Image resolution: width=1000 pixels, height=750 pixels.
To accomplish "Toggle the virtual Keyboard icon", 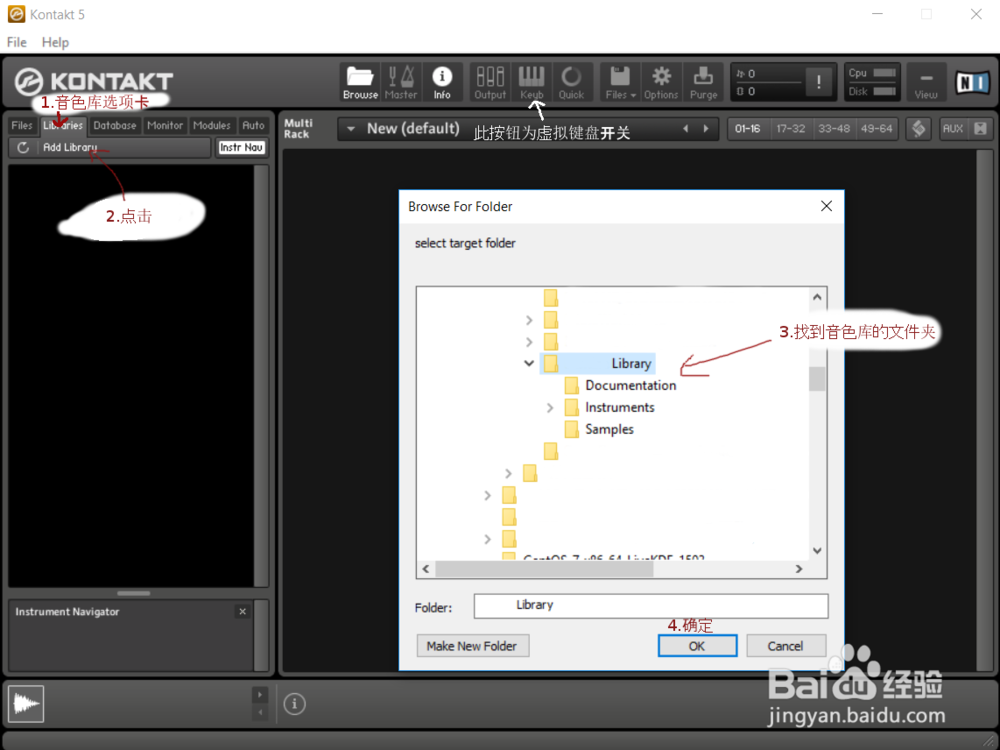I will click(x=531, y=82).
